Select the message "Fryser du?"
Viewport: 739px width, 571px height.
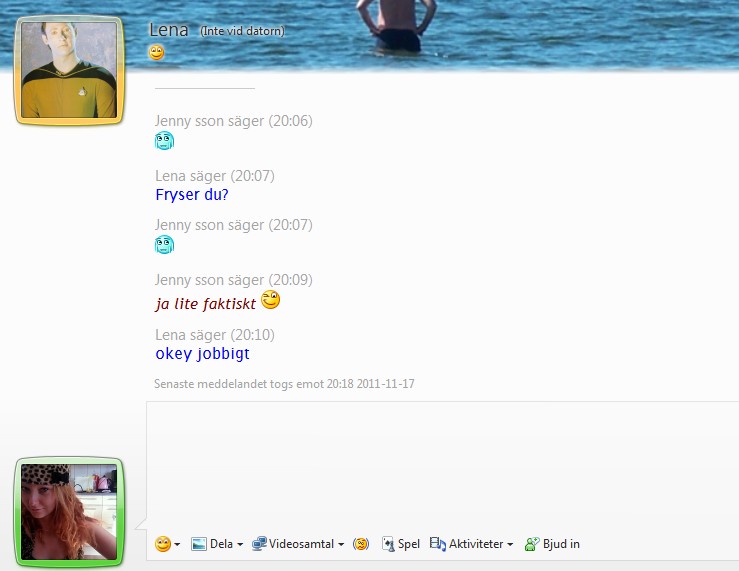[x=192, y=195]
